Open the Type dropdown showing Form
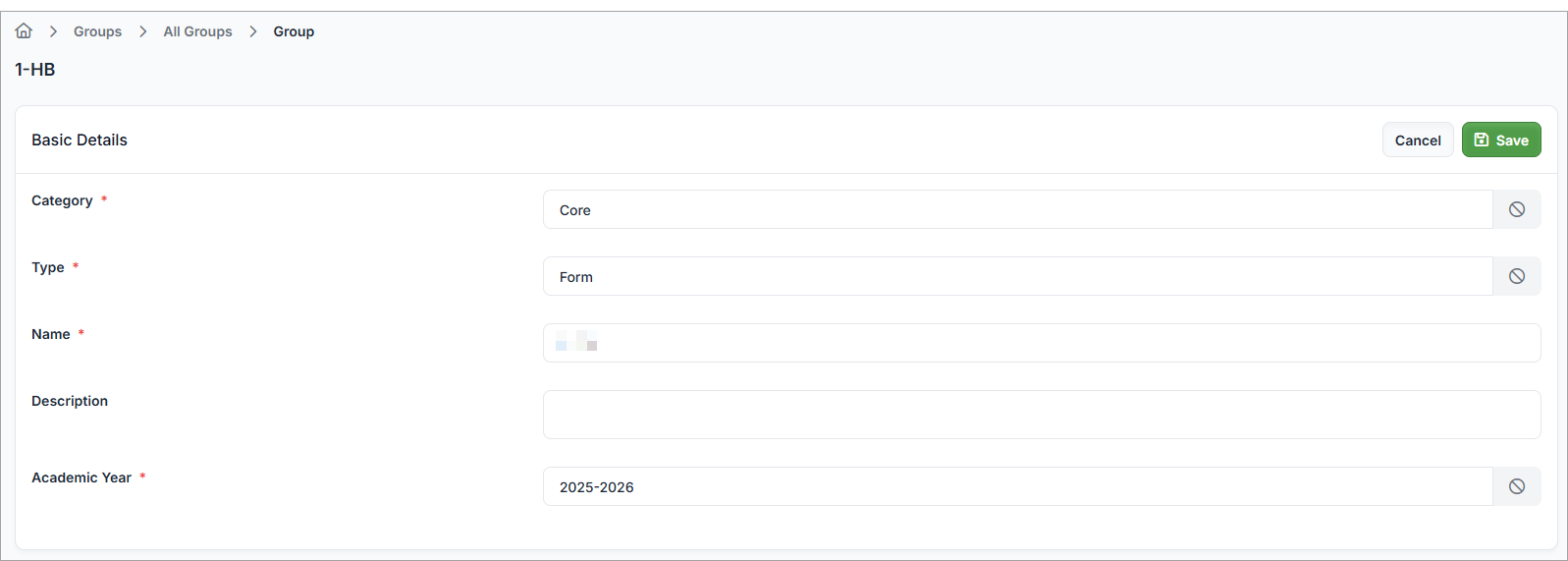This screenshot has width=1568, height=561. 1016,276
